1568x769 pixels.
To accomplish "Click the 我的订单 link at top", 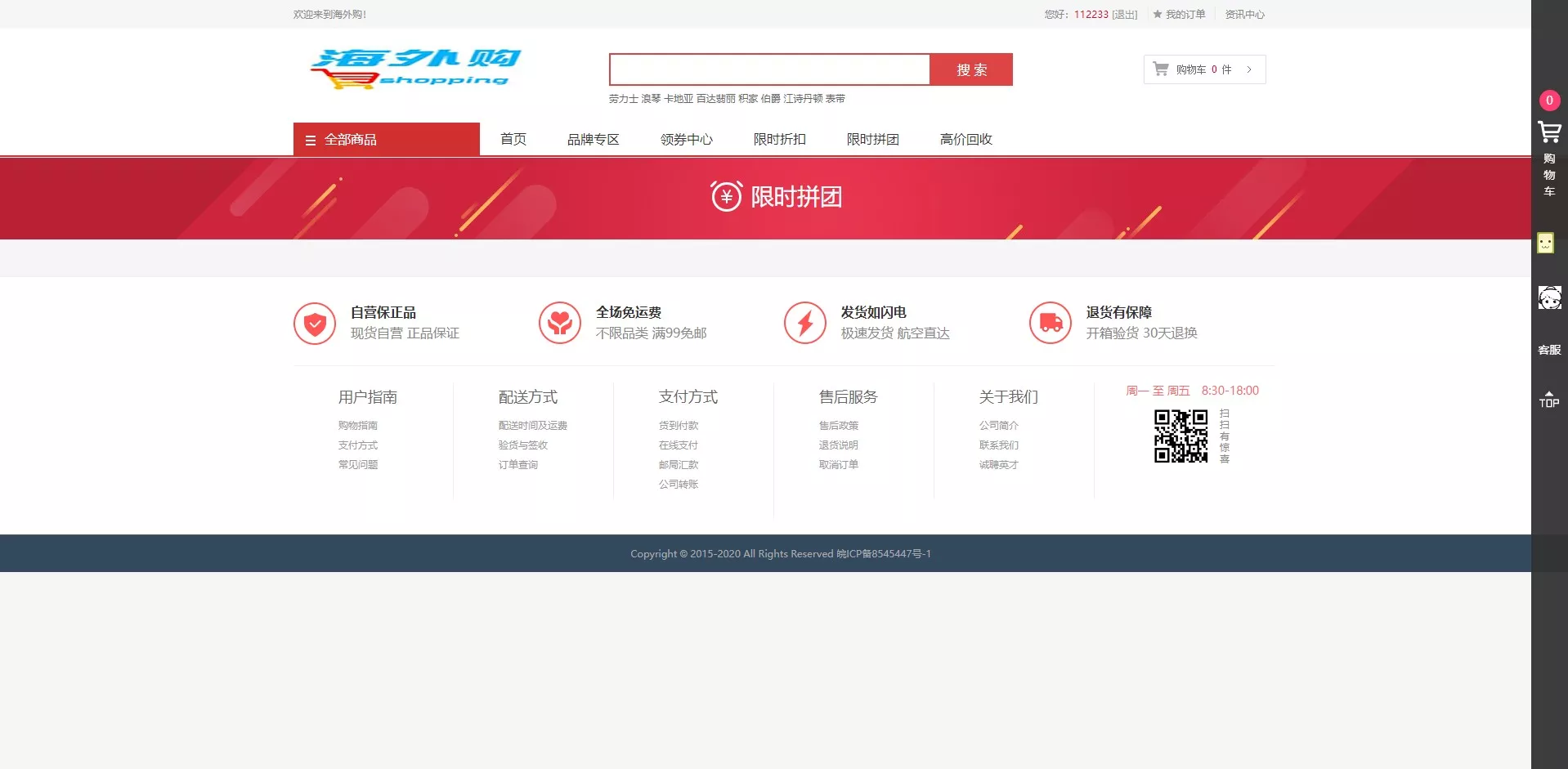I will point(1185,15).
